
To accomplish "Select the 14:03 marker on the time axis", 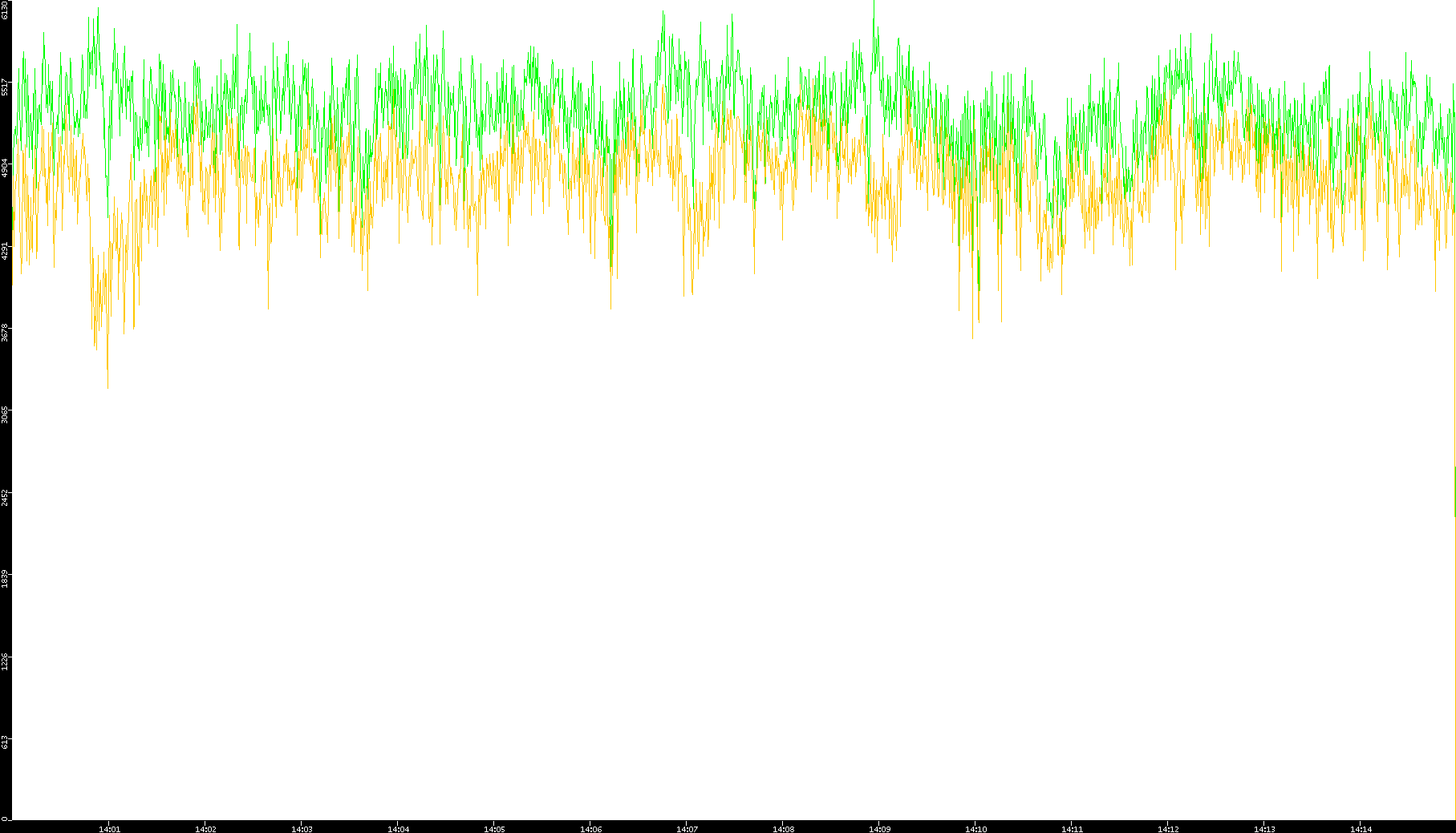I will (302, 829).
